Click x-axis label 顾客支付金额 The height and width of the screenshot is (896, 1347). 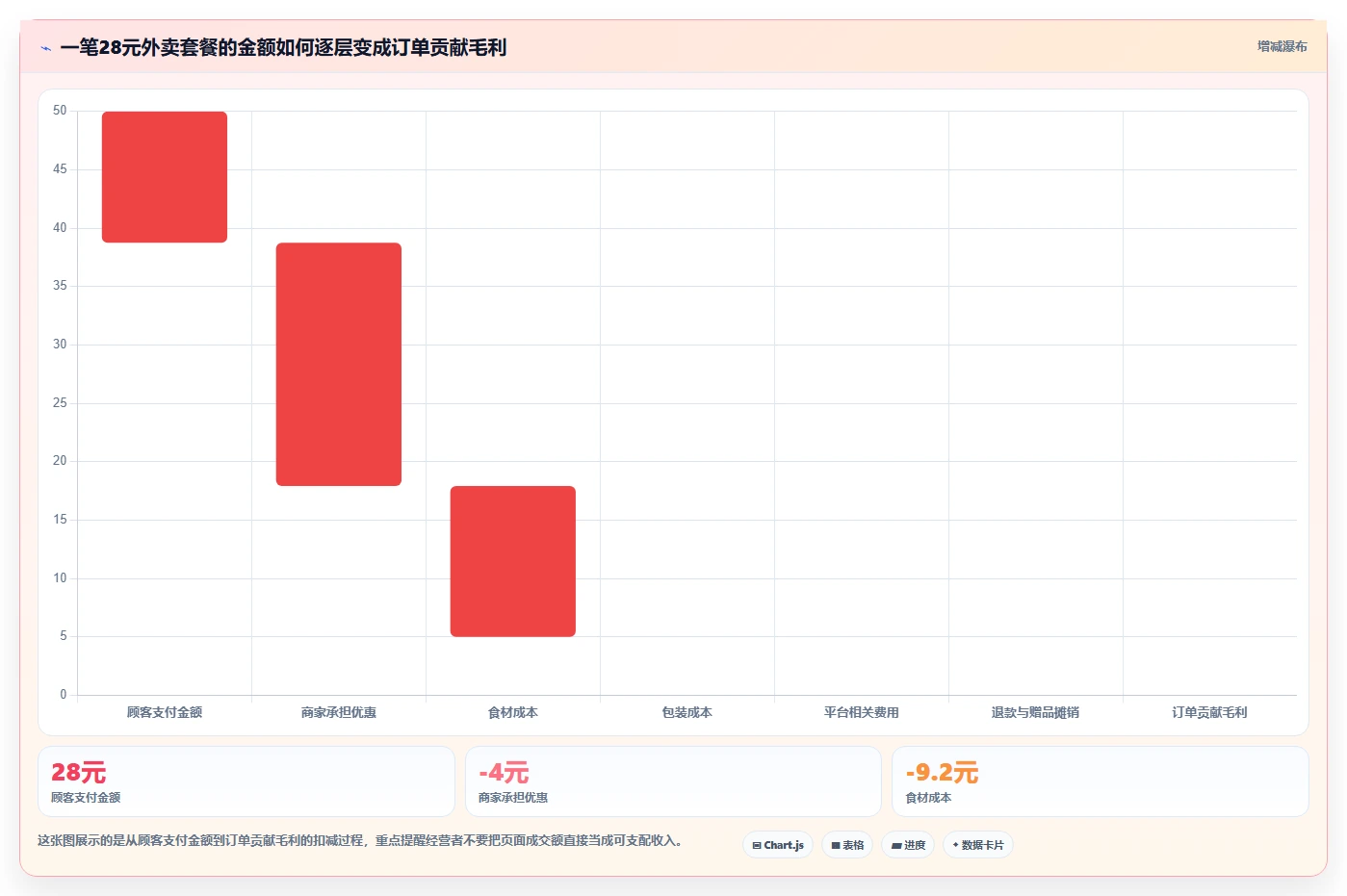click(x=165, y=712)
